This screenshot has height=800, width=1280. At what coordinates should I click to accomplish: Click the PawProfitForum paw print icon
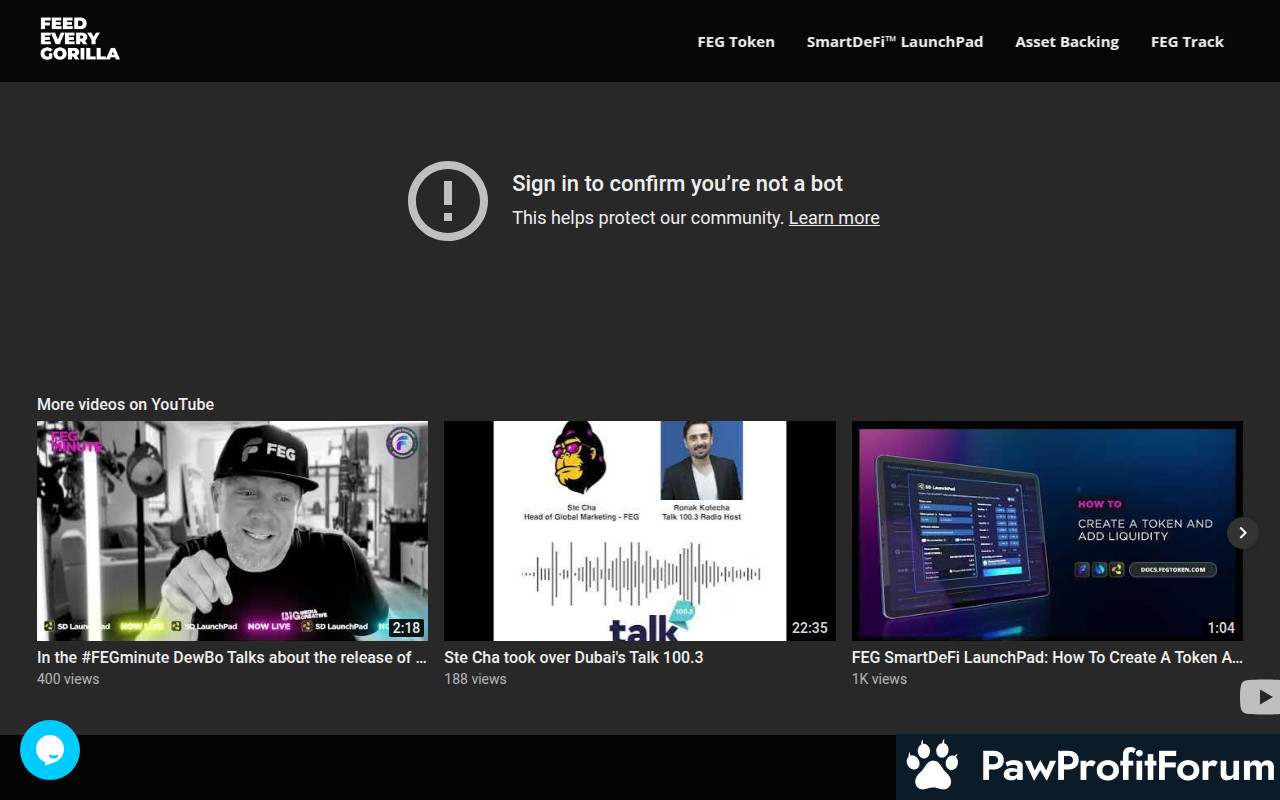pyautogui.click(x=932, y=767)
